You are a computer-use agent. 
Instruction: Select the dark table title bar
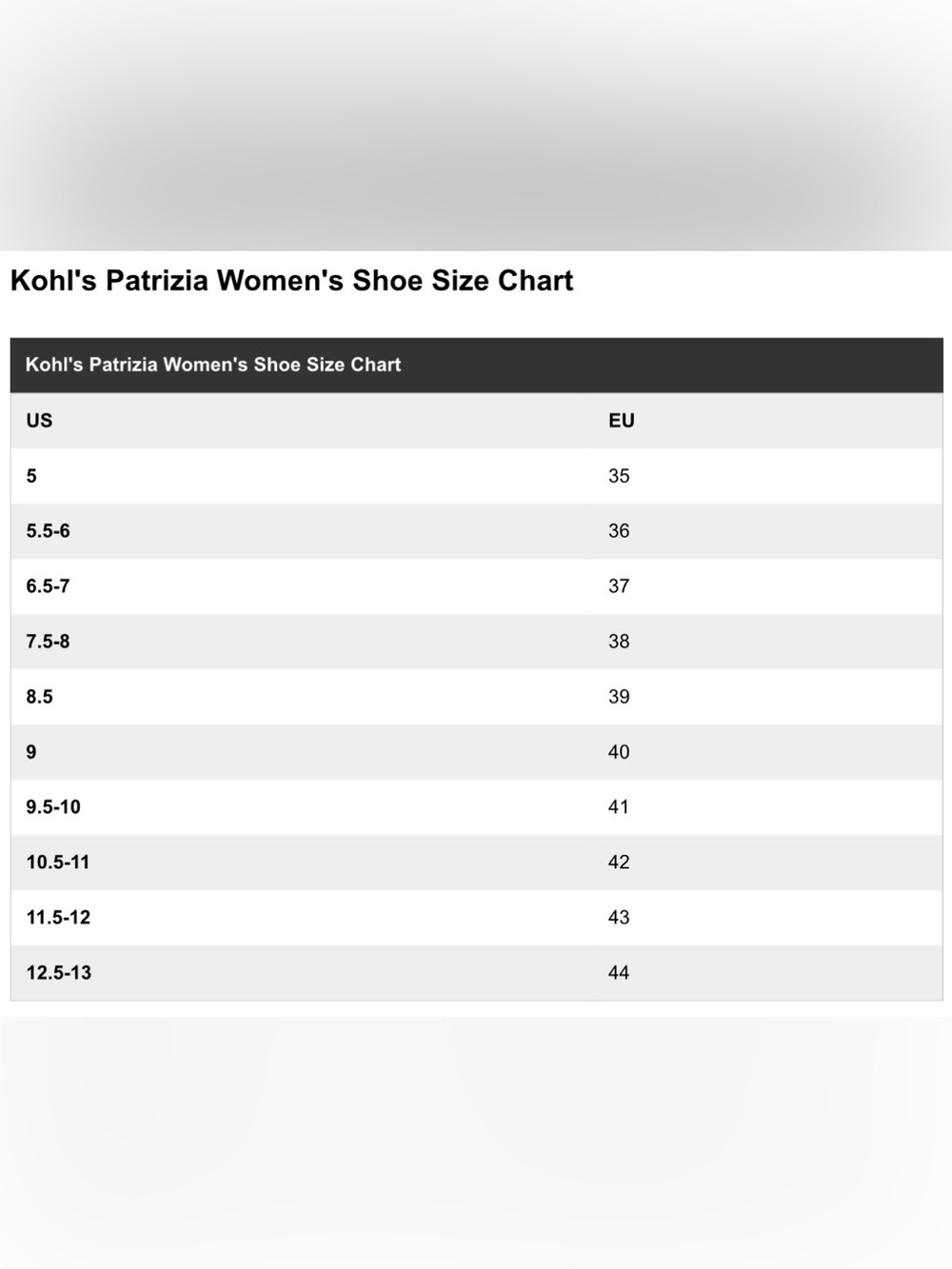476,365
